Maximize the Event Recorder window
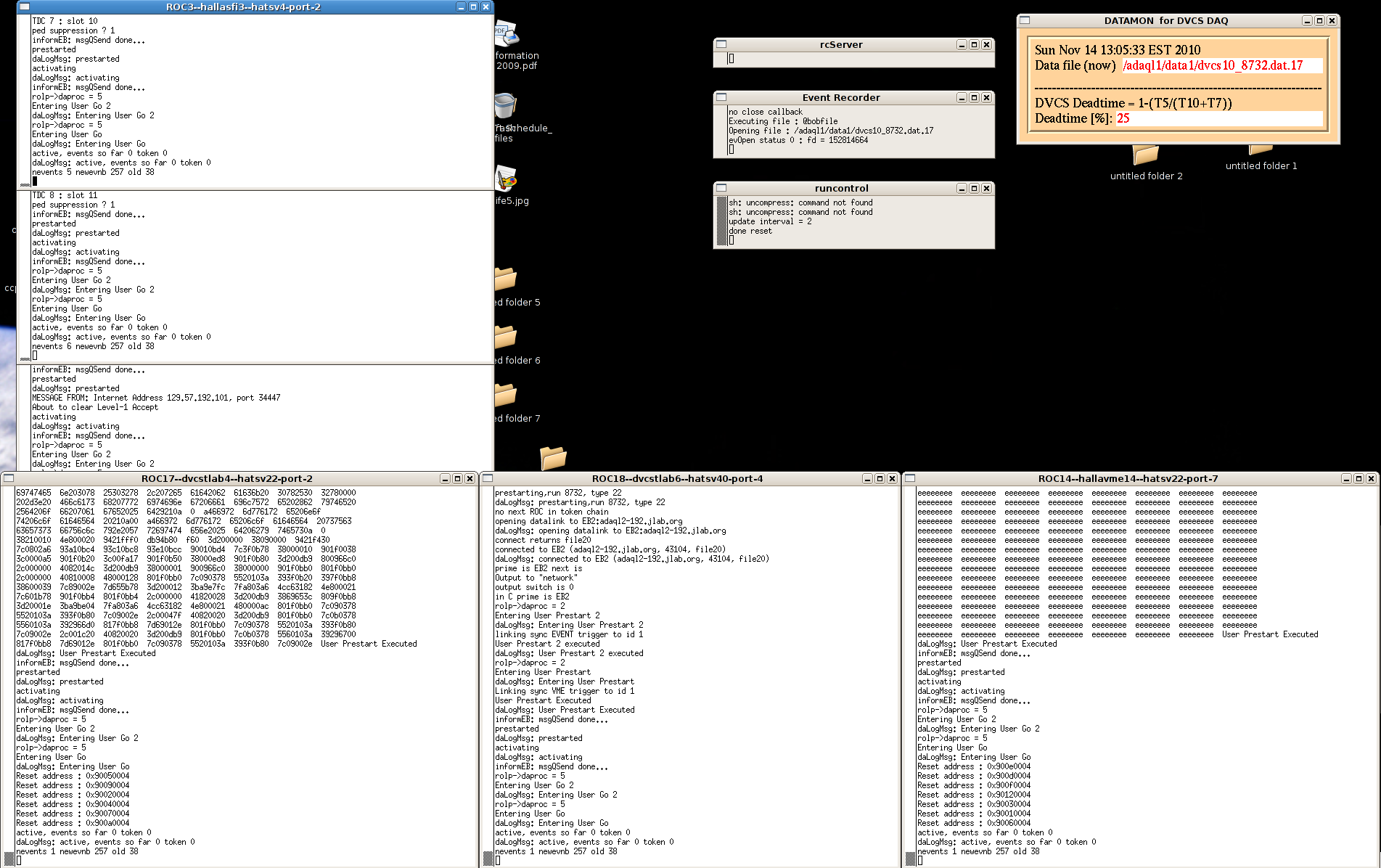This screenshot has width=1381, height=868. coord(974,98)
